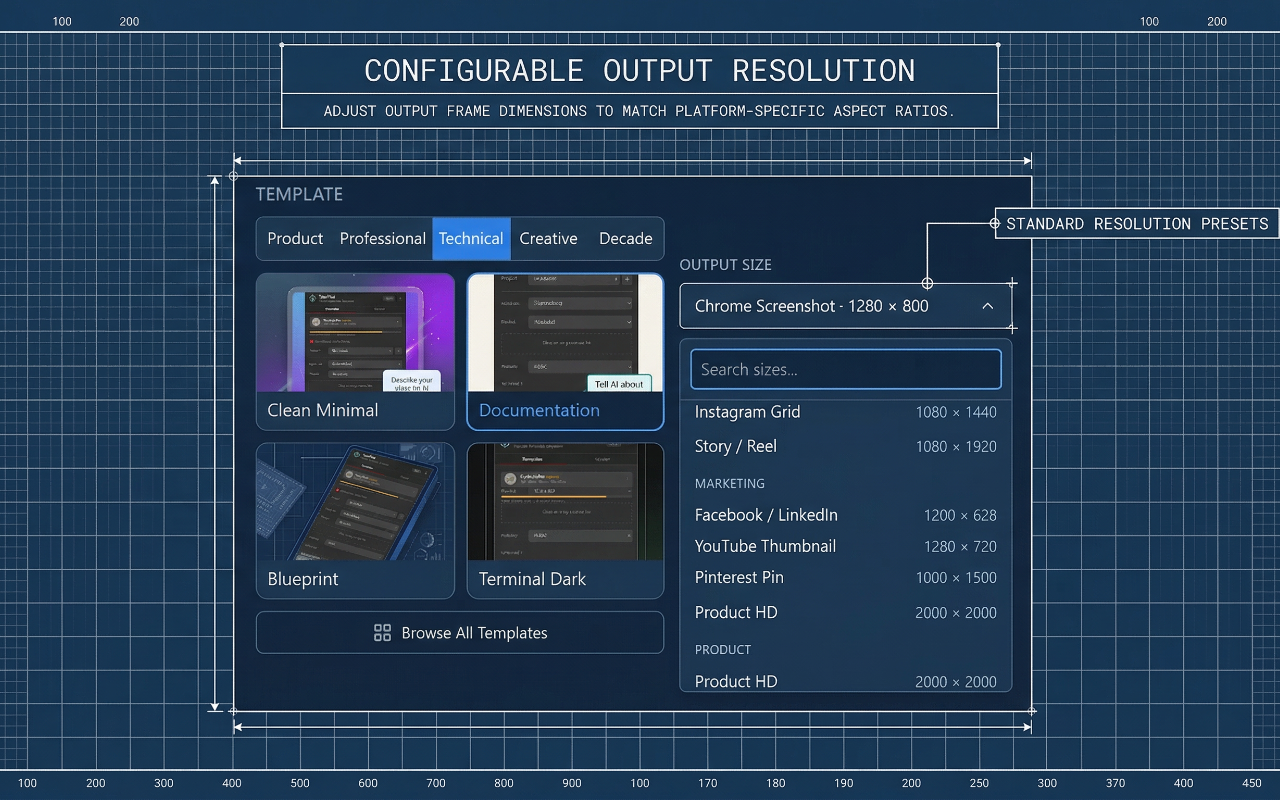1280x800 pixels.
Task: Choose the Blueprint template
Action: (355, 520)
